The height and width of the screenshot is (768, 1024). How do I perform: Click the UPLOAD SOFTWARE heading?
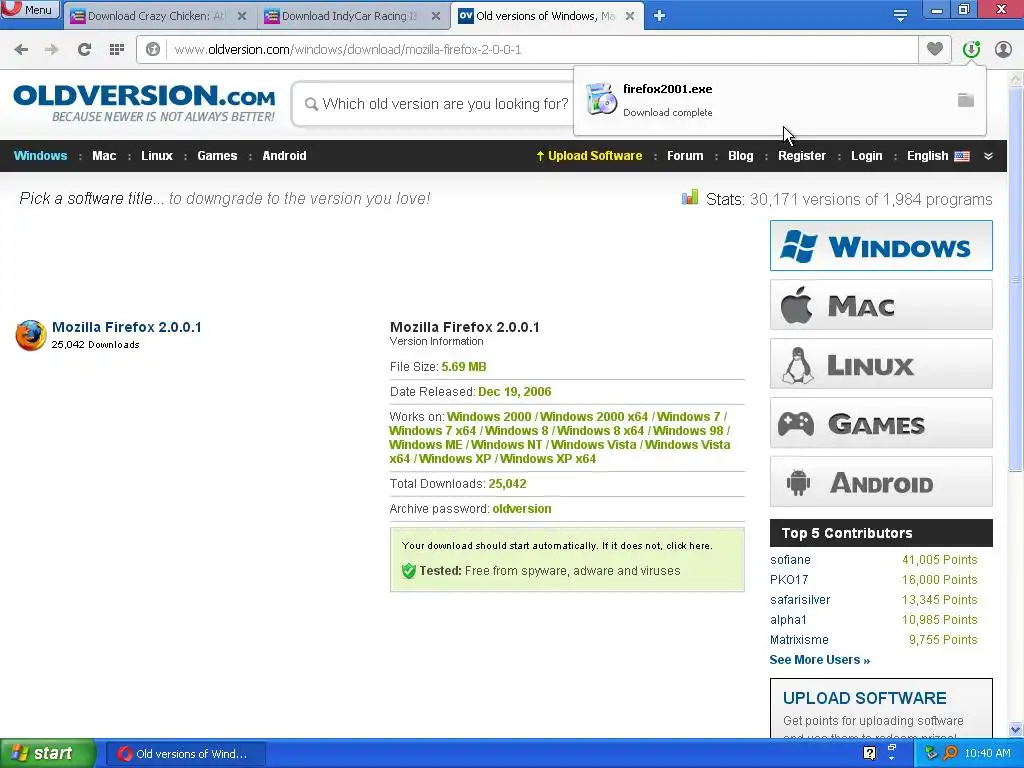coord(865,698)
